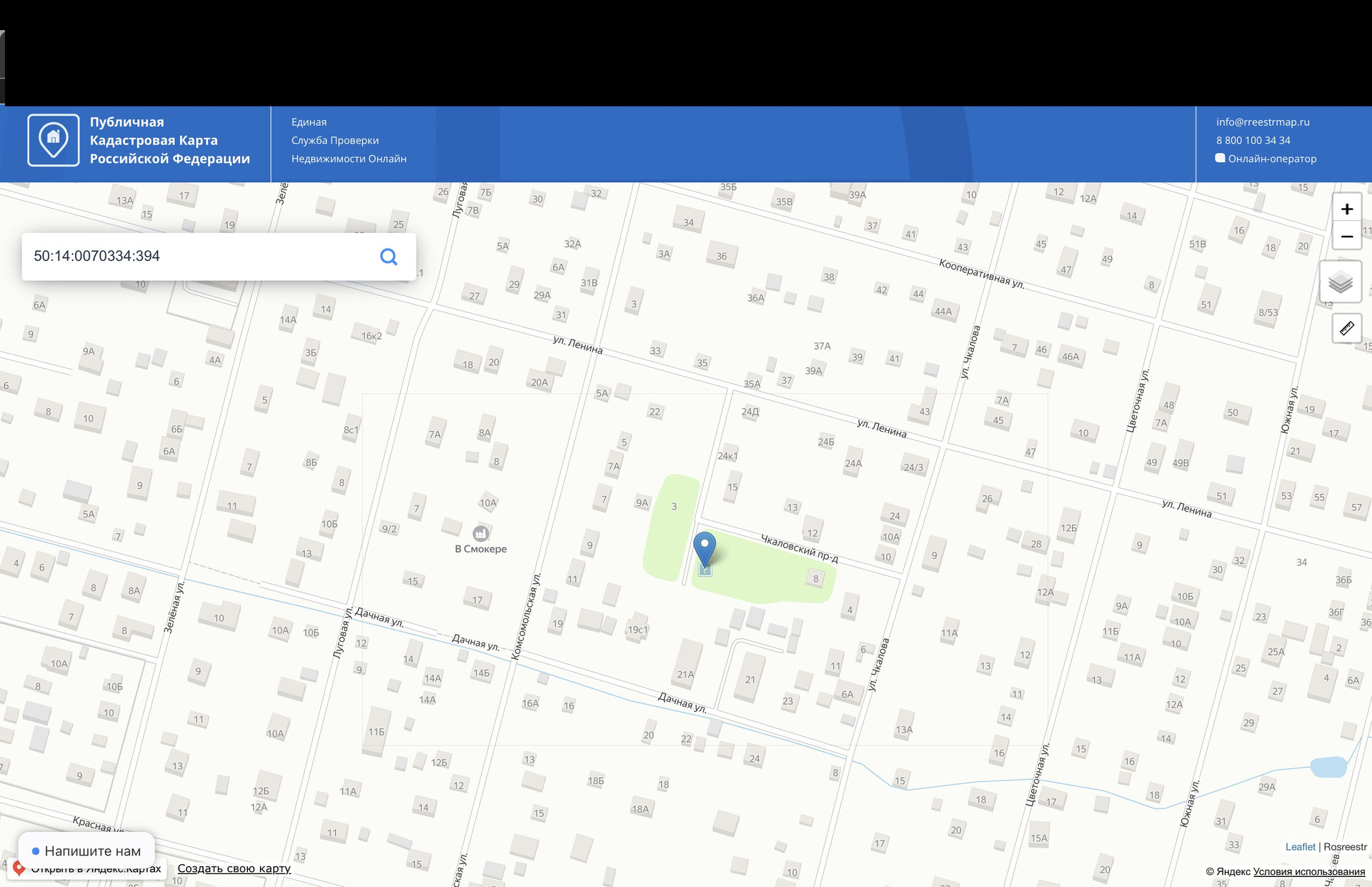Click the green park area labeled 3
The width and height of the screenshot is (1372, 887).
pyautogui.click(x=672, y=527)
